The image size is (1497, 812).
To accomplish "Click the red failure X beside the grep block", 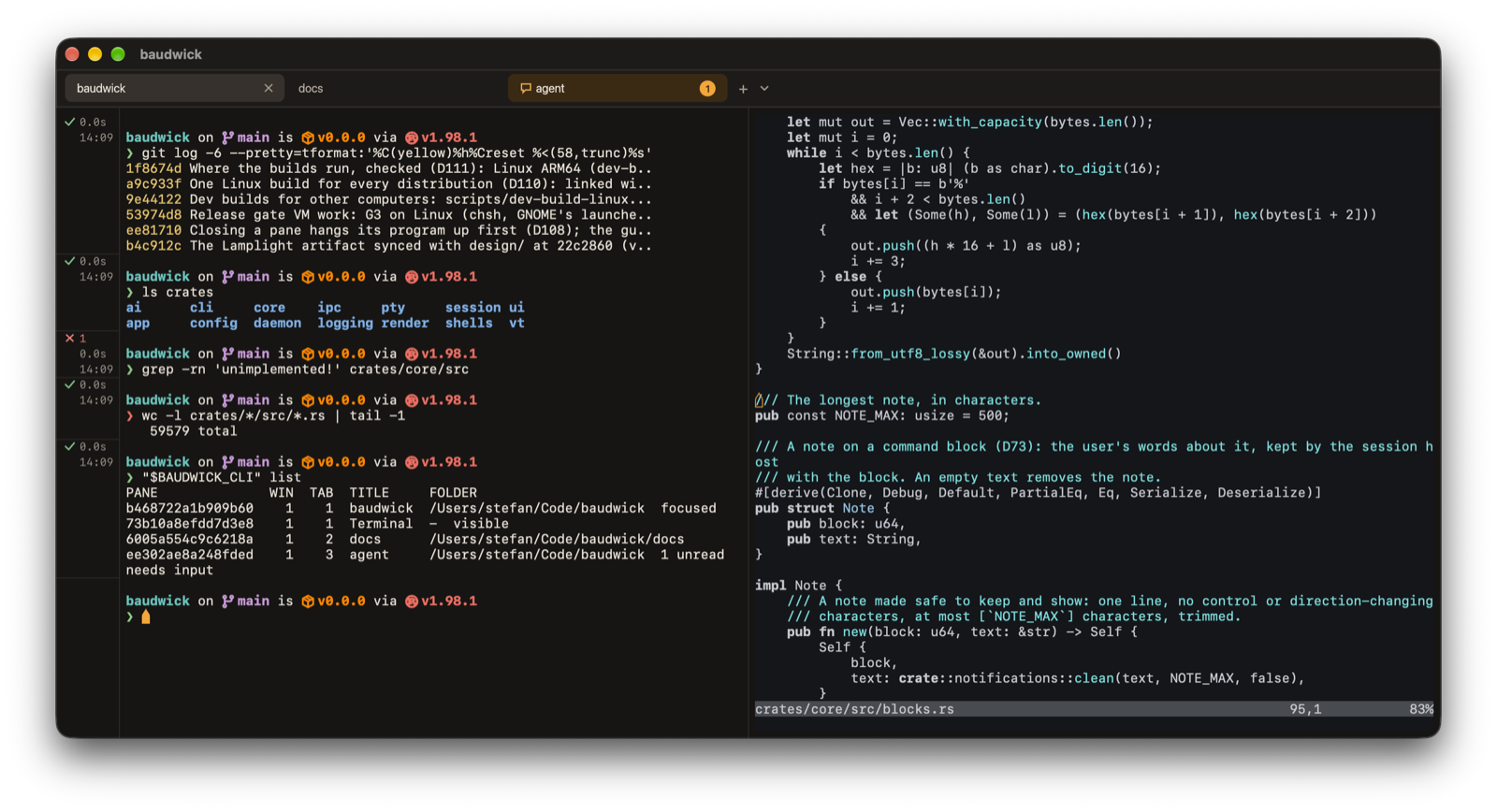I will tap(69, 338).
